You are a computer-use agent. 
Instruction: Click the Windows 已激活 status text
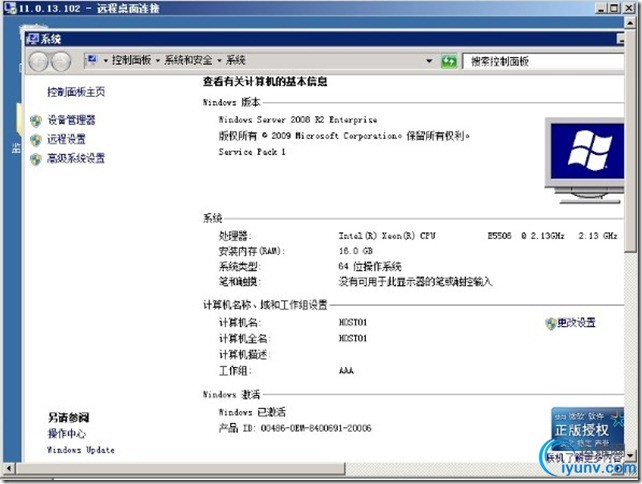(252, 412)
